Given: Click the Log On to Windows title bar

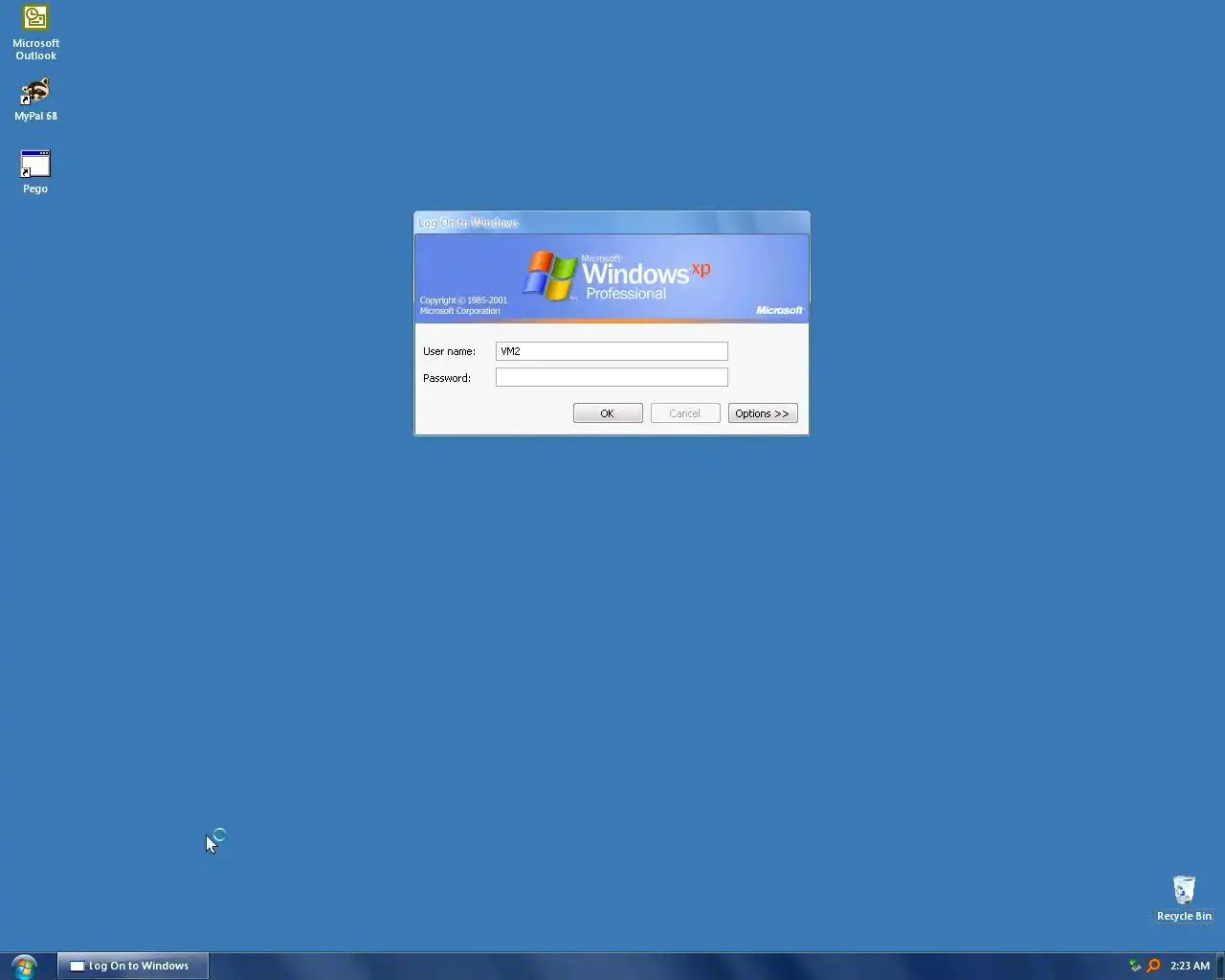Looking at the screenshot, I should click(612, 222).
